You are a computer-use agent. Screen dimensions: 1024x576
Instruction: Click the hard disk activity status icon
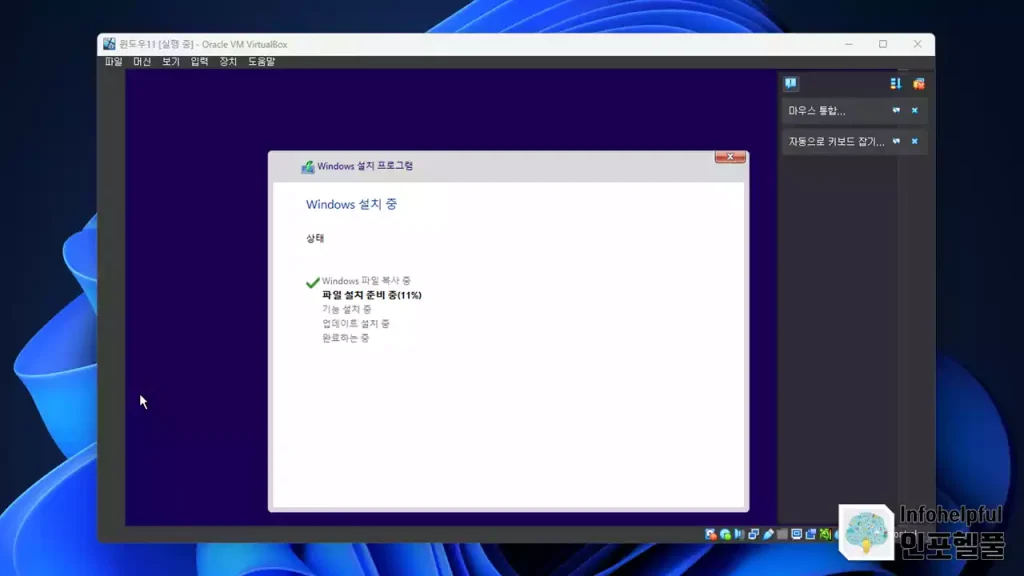coord(711,534)
